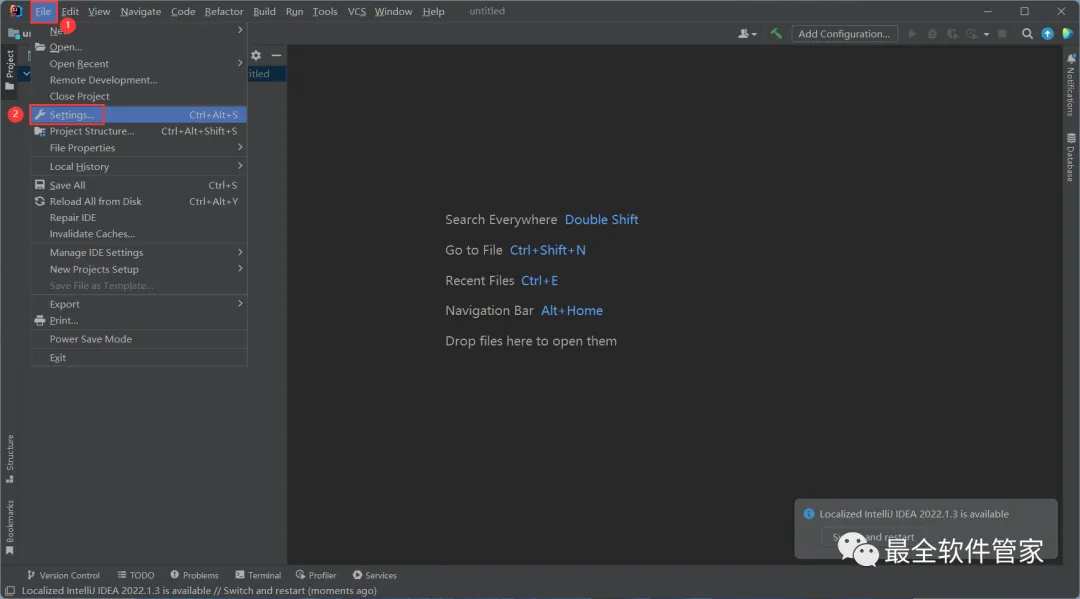
Task: Click the IDE update arrow icon
Action: (1047, 34)
